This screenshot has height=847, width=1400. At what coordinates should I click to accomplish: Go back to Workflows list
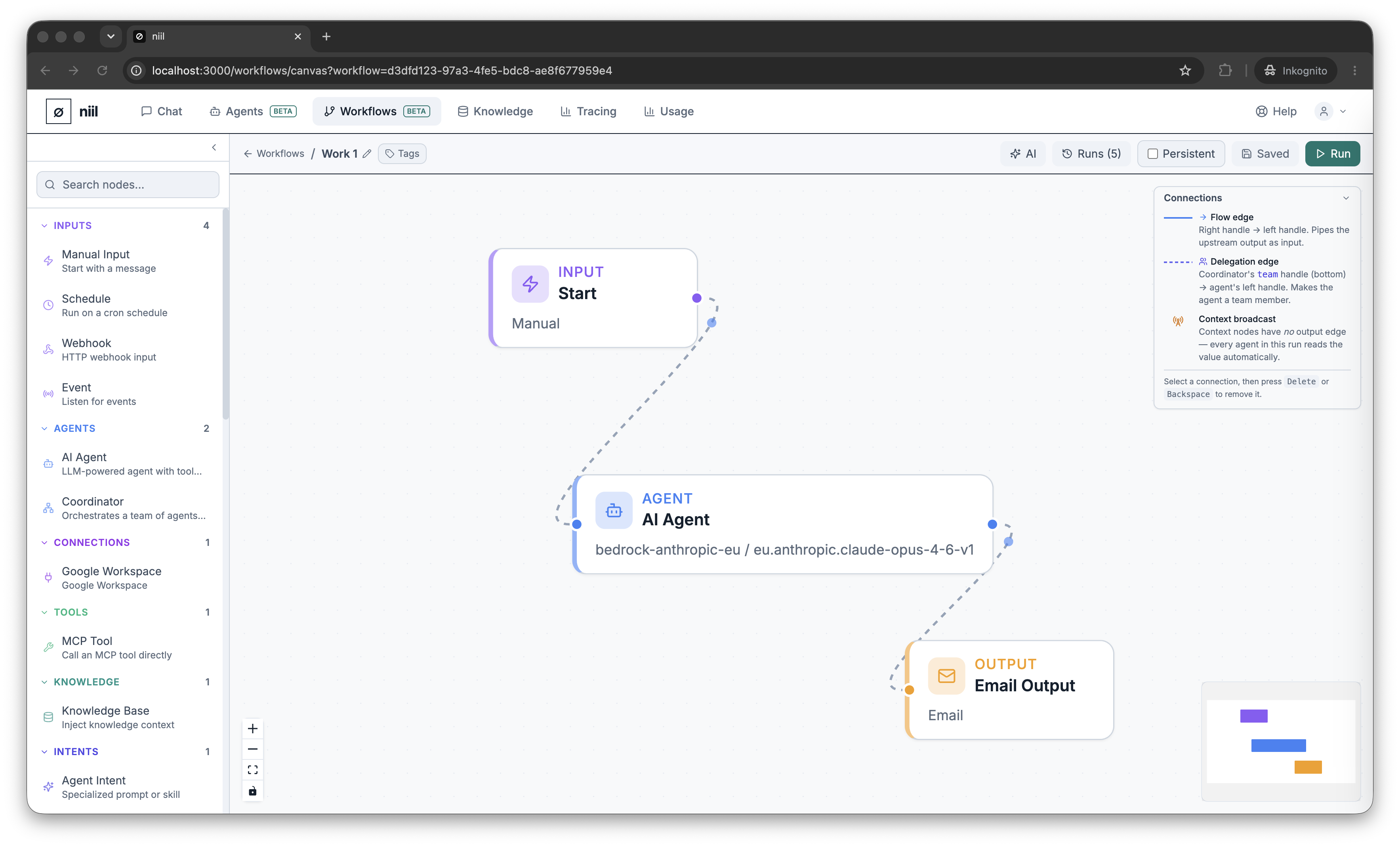coord(274,153)
